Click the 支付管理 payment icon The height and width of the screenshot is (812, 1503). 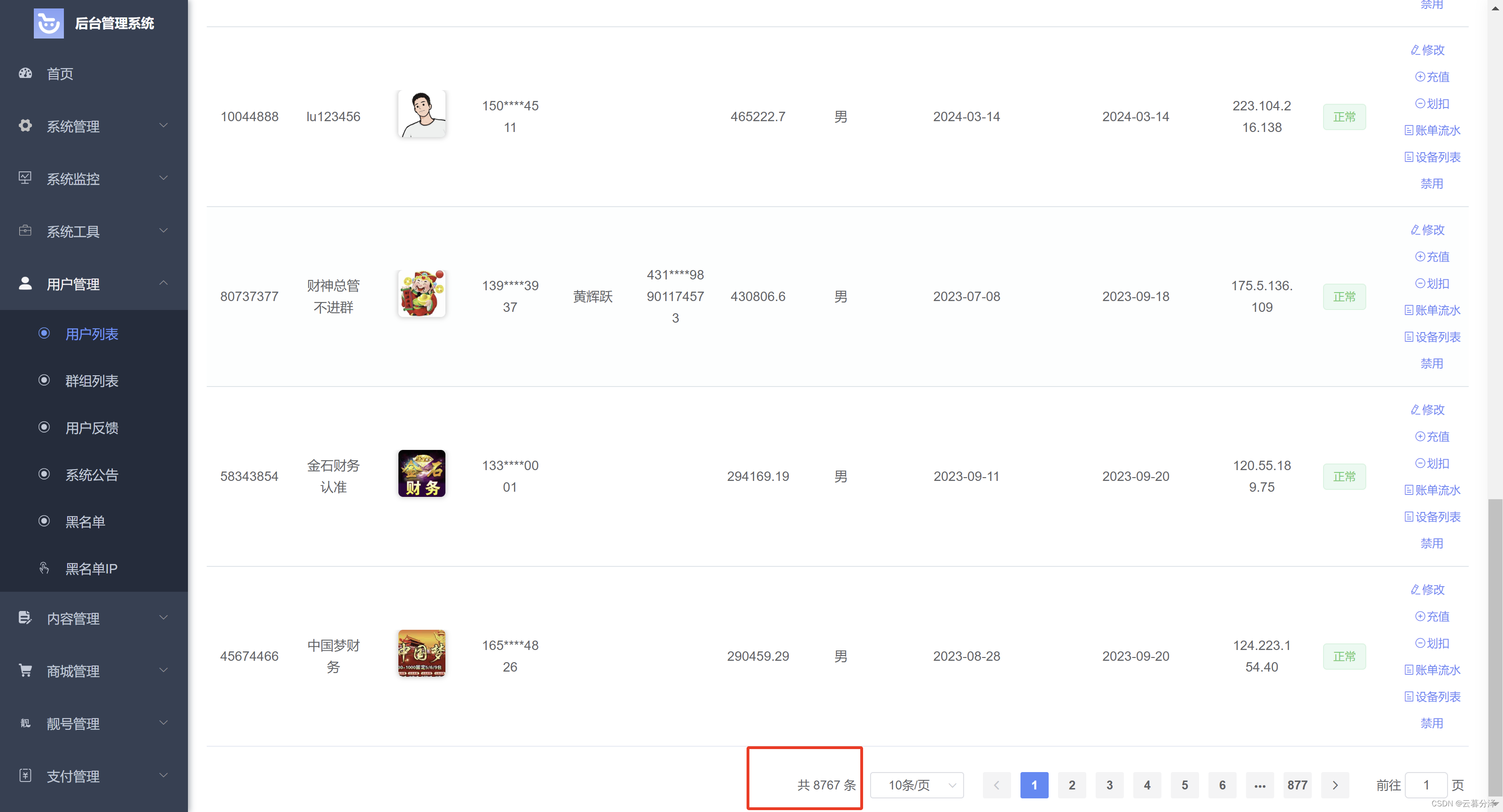point(25,775)
